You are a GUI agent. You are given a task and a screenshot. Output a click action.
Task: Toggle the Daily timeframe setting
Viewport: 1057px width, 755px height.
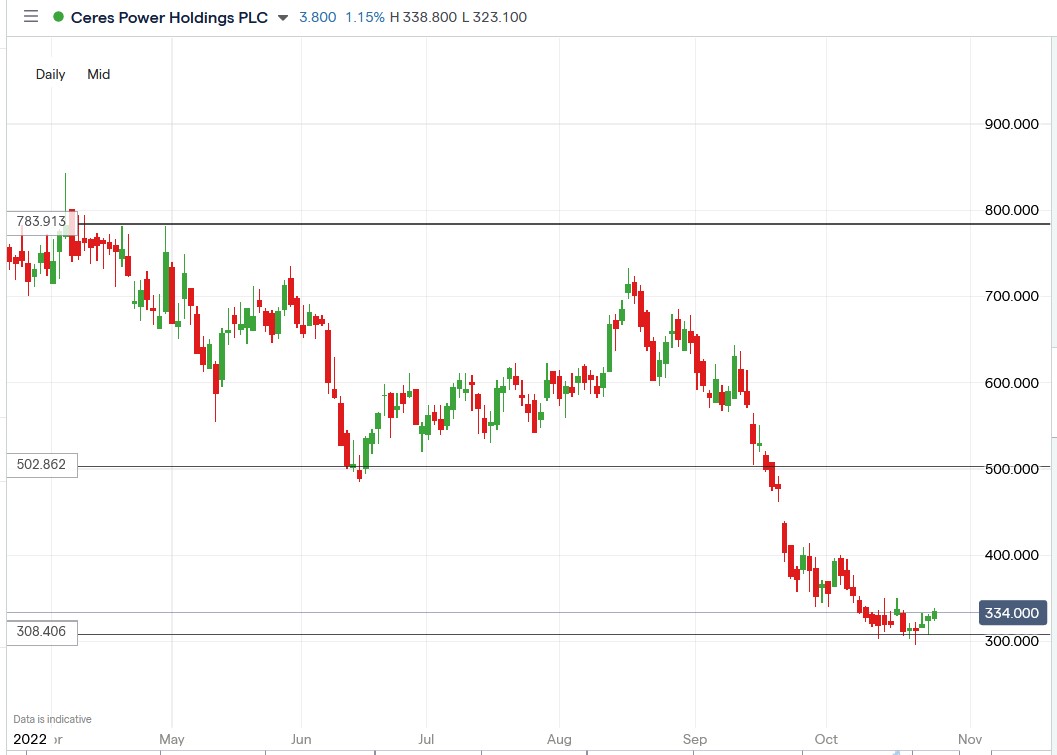[x=50, y=74]
